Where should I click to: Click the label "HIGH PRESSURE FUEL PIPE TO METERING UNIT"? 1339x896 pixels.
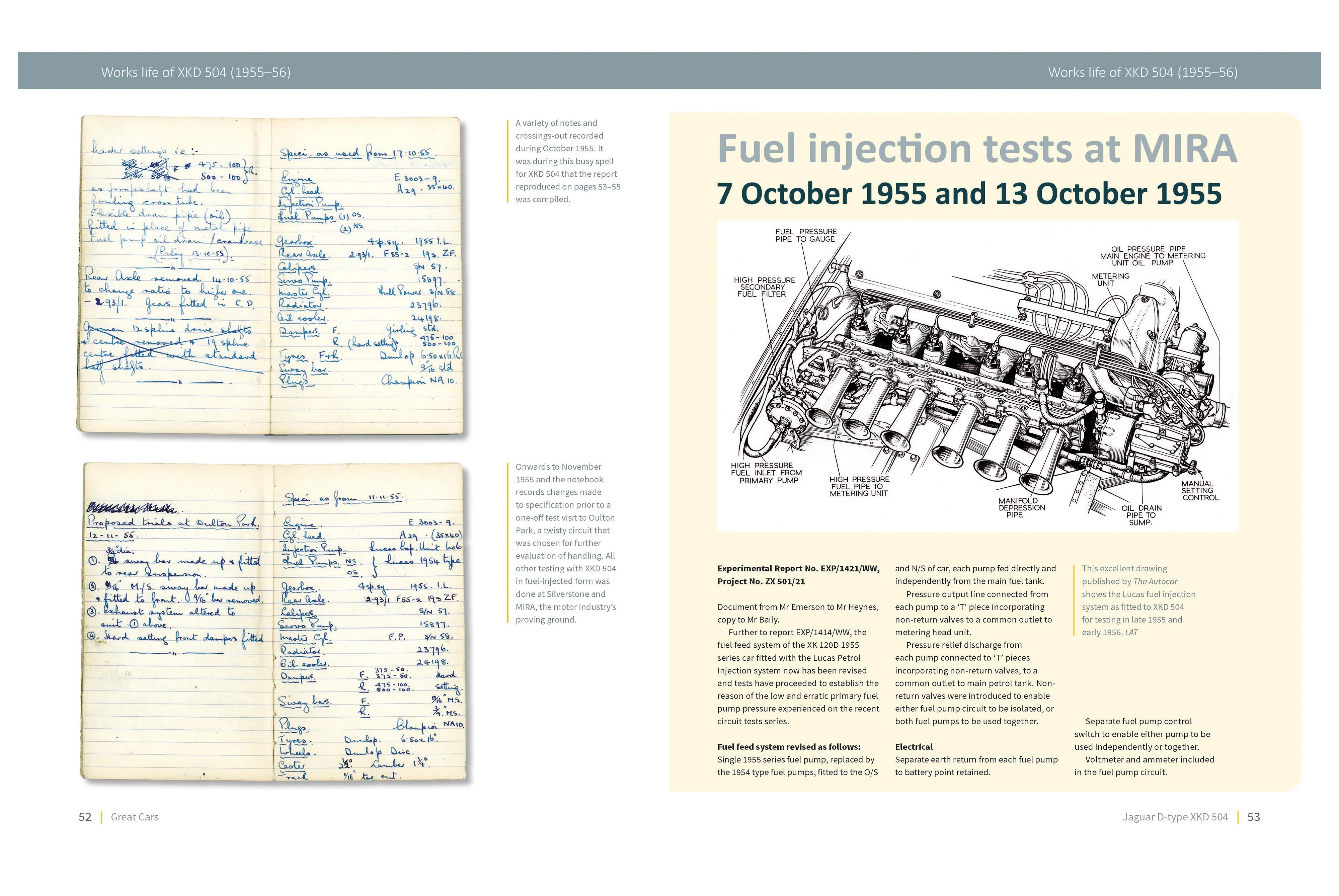click(860, 486)
